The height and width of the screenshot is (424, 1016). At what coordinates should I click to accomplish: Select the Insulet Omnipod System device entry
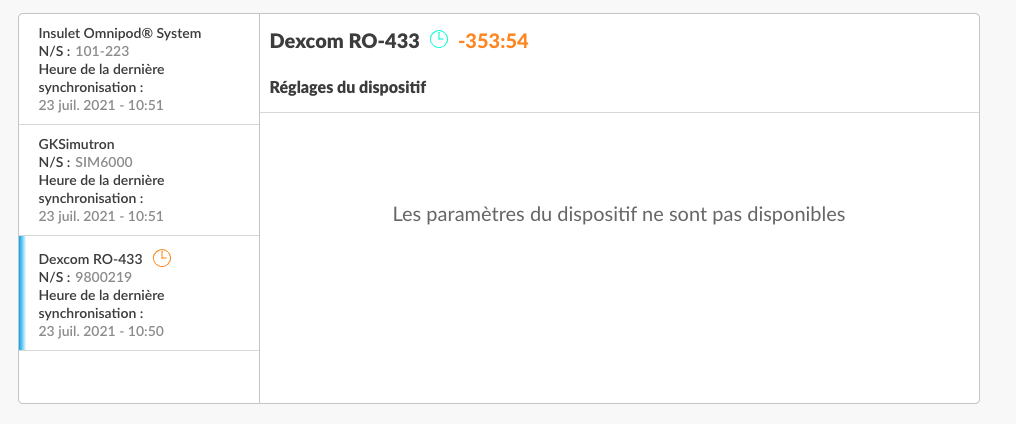[139, 69]
